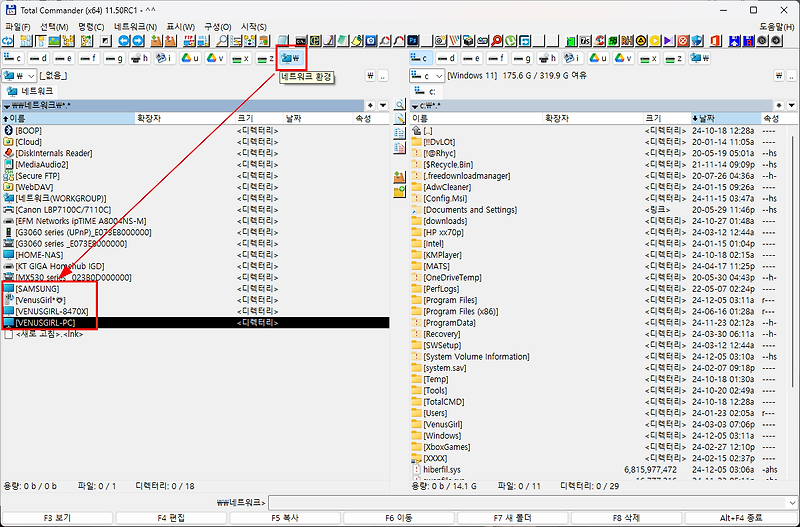Sort left panel by 이름 column
The height and width of the screenshot is (527, 800).
point(68,118)
